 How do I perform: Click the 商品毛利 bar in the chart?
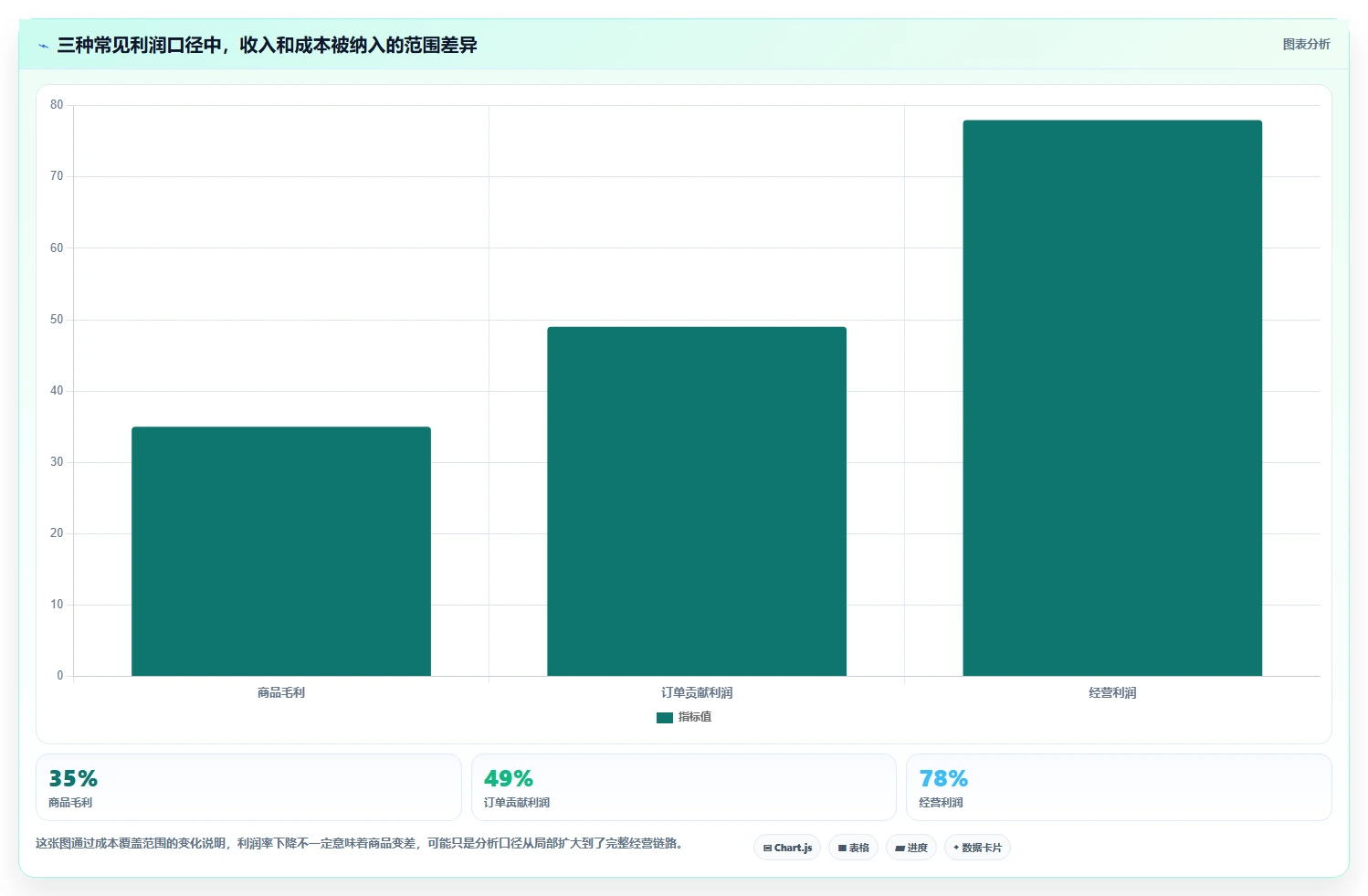point(281,551)
